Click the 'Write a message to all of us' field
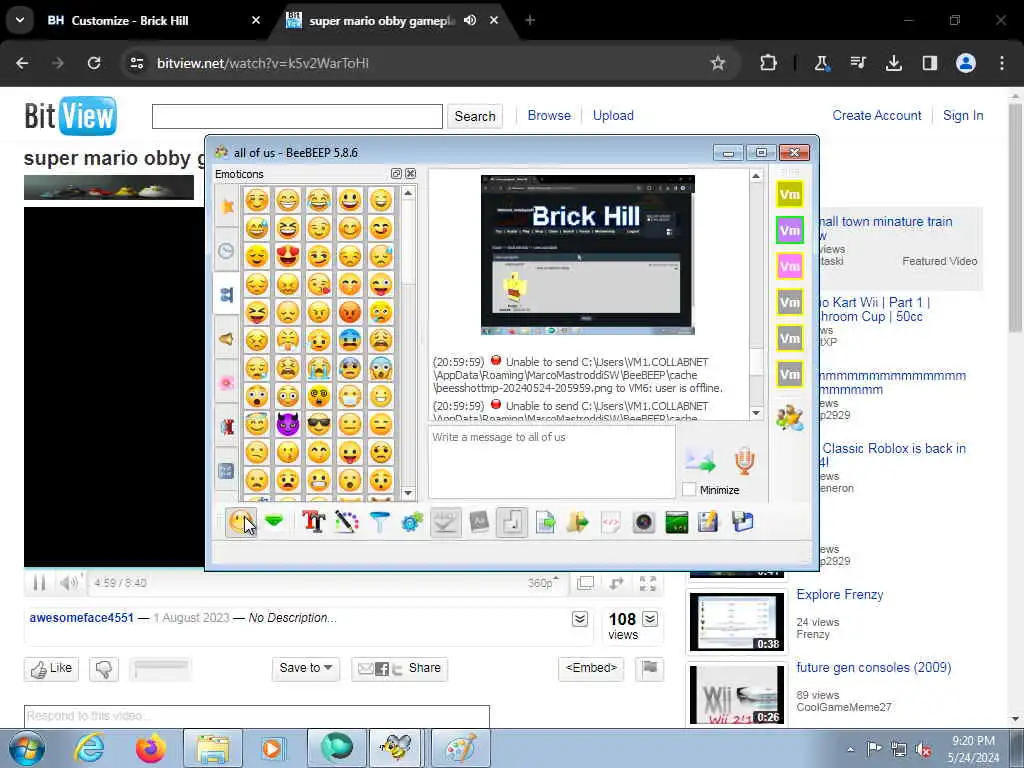1024x768 pixels. 552,462
